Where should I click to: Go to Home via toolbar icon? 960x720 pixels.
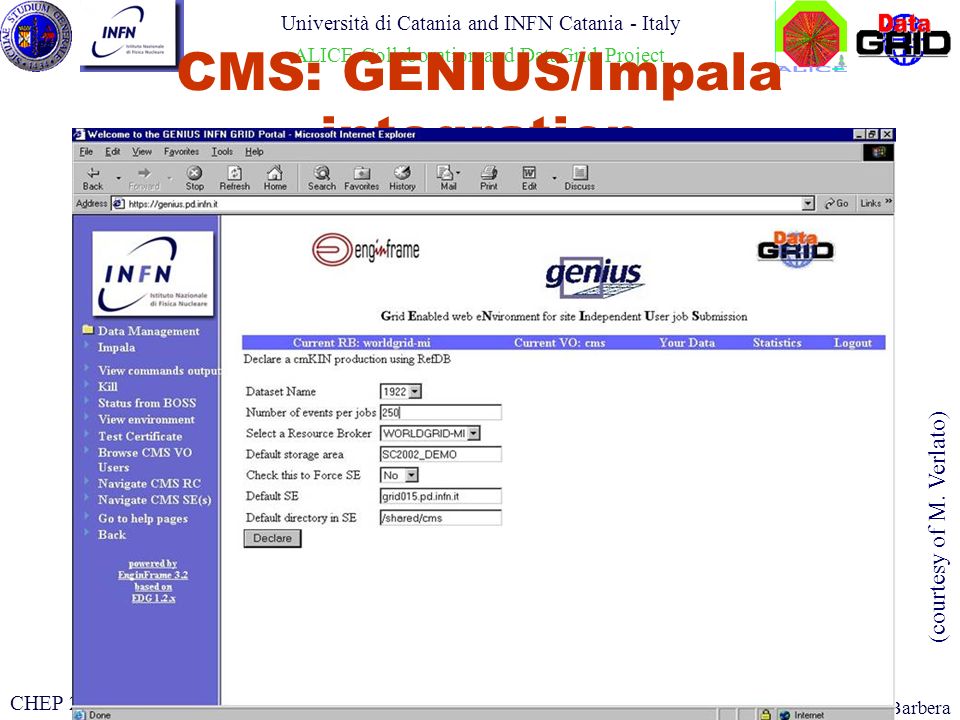pos(275,178)
